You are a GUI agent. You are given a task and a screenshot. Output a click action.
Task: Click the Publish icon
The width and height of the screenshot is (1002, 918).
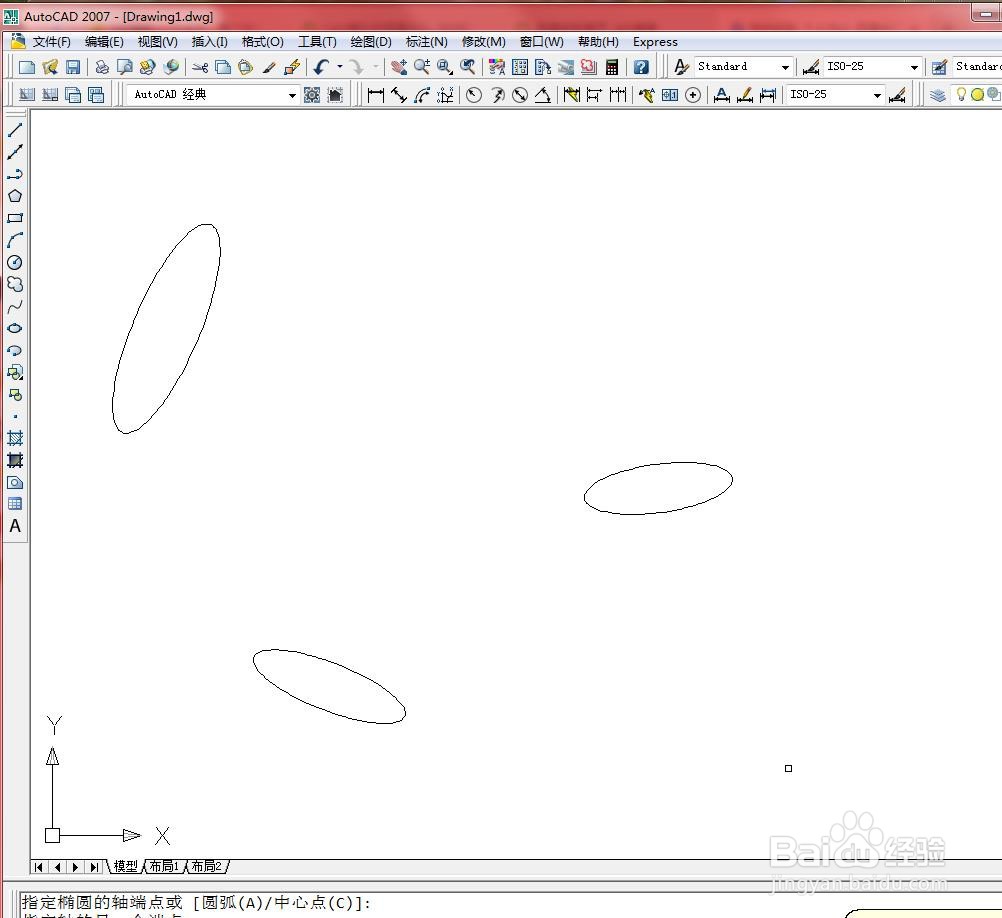[148, 67]
